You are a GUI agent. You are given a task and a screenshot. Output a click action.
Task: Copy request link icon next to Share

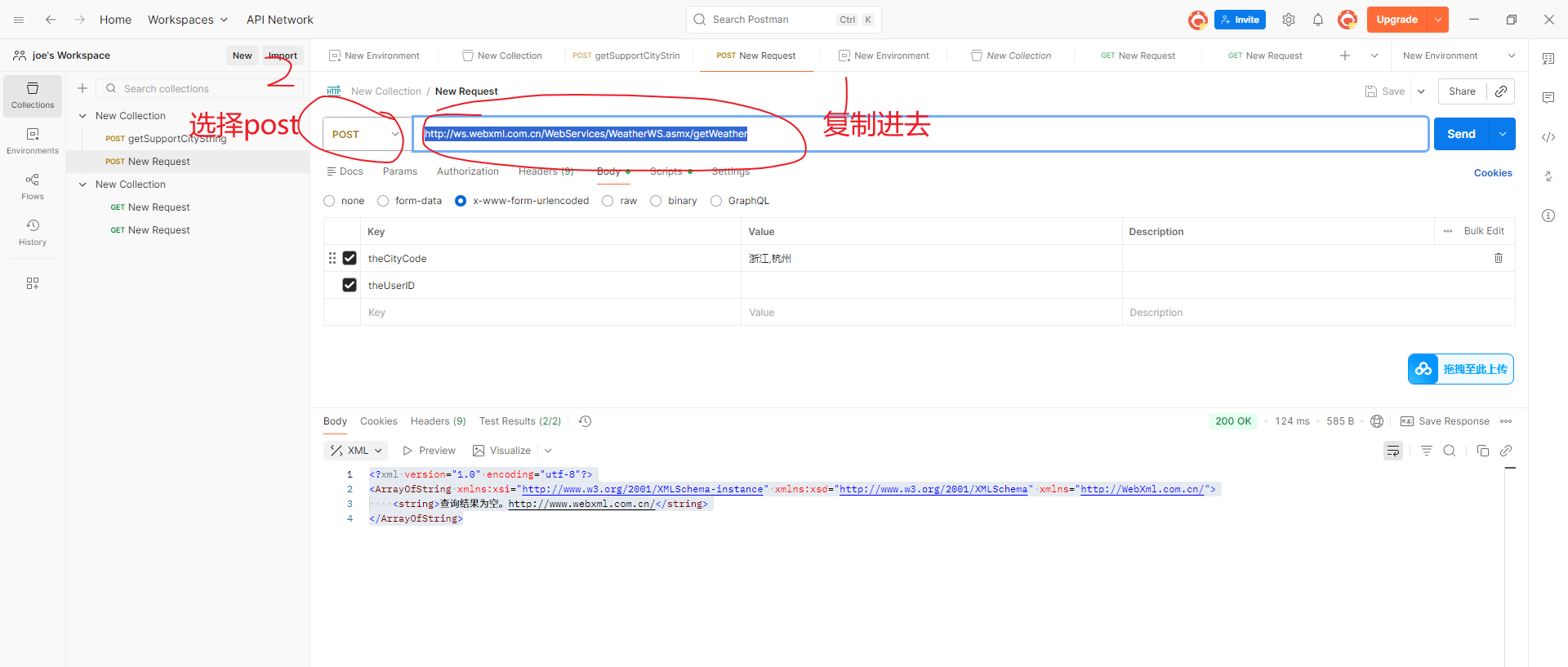point(1501,91)
